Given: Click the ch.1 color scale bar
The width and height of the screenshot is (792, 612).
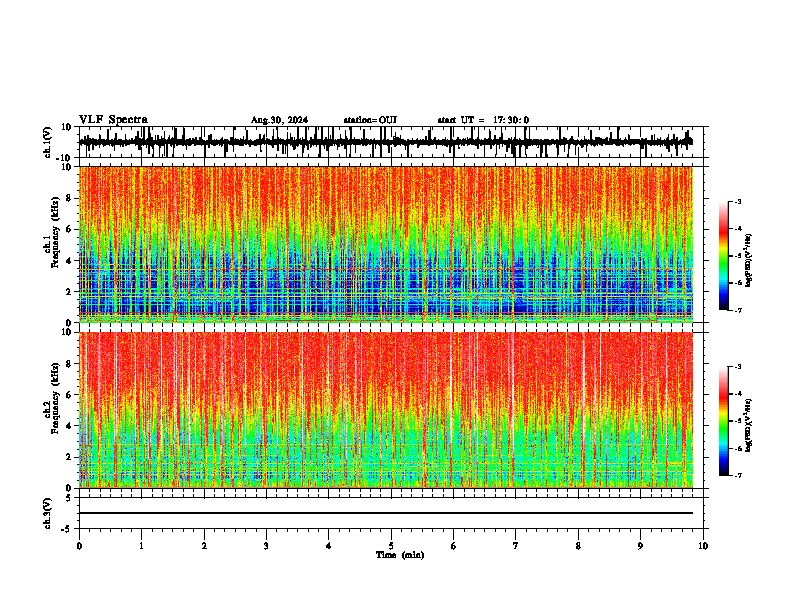Looking at the screenshot, I should click(x=724, y=256).
